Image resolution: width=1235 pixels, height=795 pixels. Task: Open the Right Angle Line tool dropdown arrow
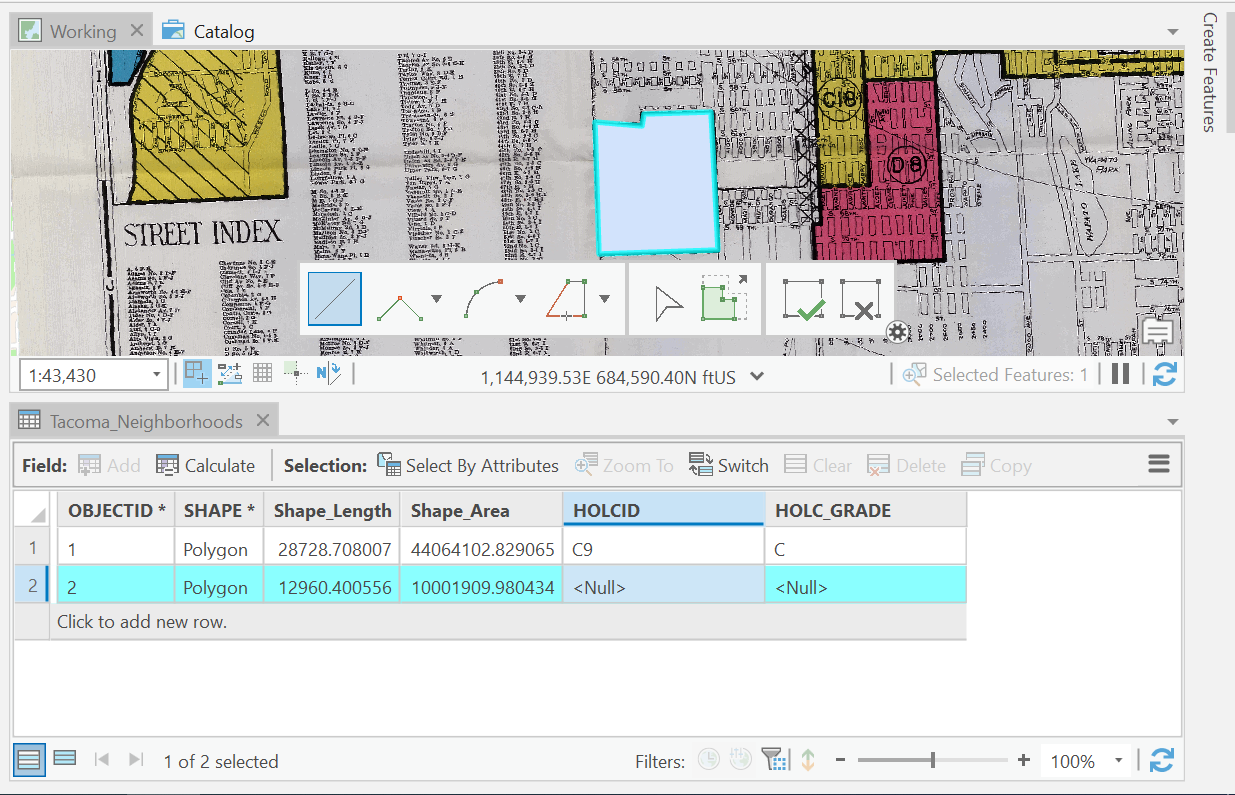[x=436, y=299]
